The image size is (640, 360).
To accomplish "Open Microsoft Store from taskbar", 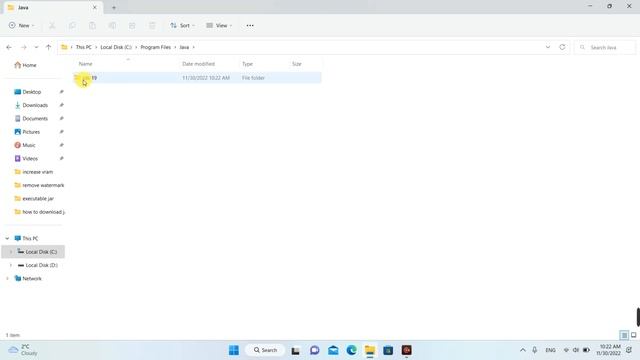I will tap(388, 350).
